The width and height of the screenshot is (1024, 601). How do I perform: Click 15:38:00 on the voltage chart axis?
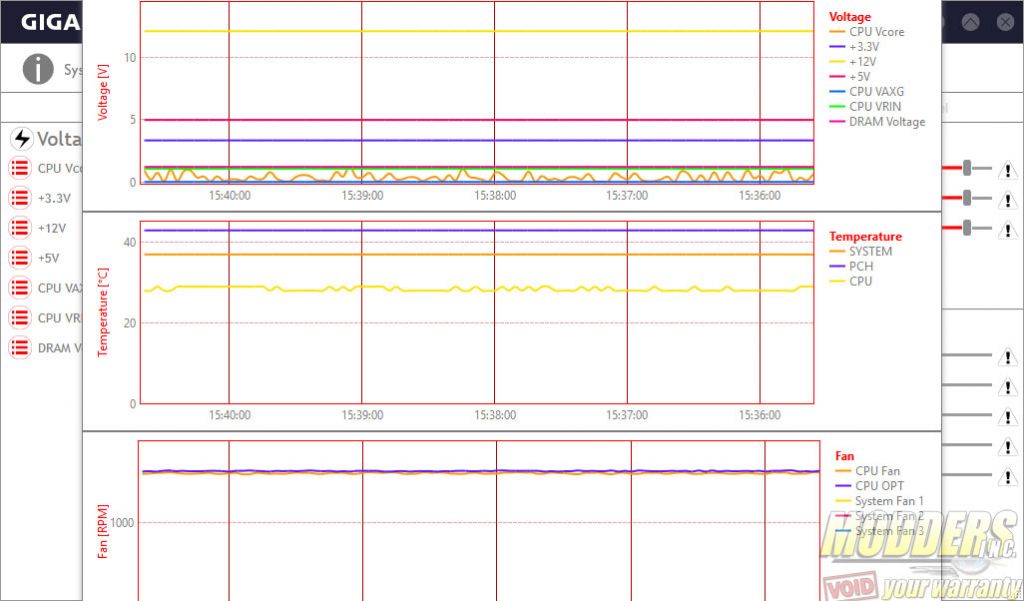point(495,195)
